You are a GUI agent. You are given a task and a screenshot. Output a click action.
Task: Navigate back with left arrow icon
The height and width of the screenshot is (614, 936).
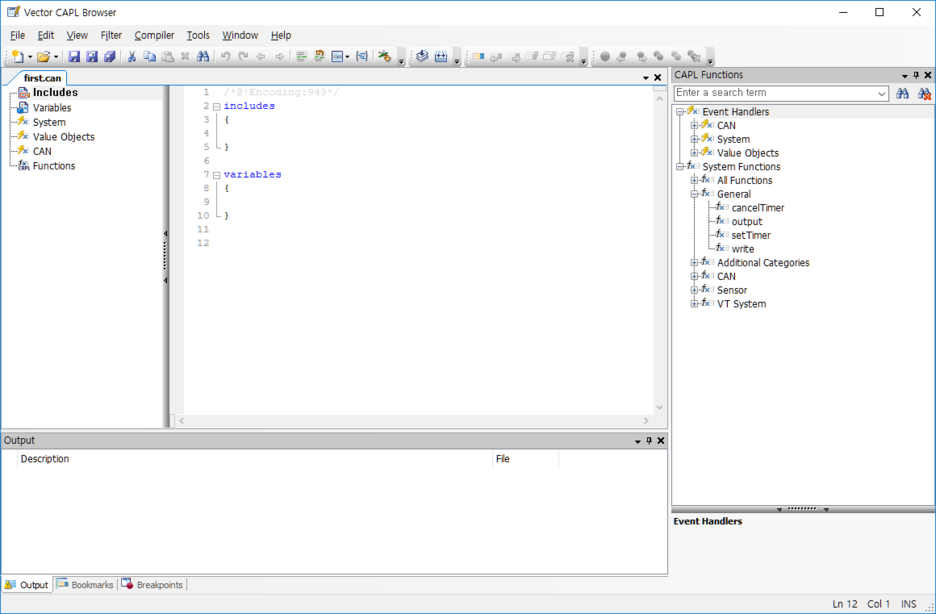pos(261,57)
